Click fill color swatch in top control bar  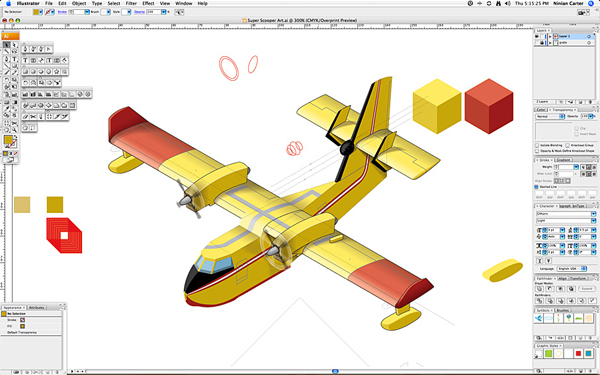[36, 12]
